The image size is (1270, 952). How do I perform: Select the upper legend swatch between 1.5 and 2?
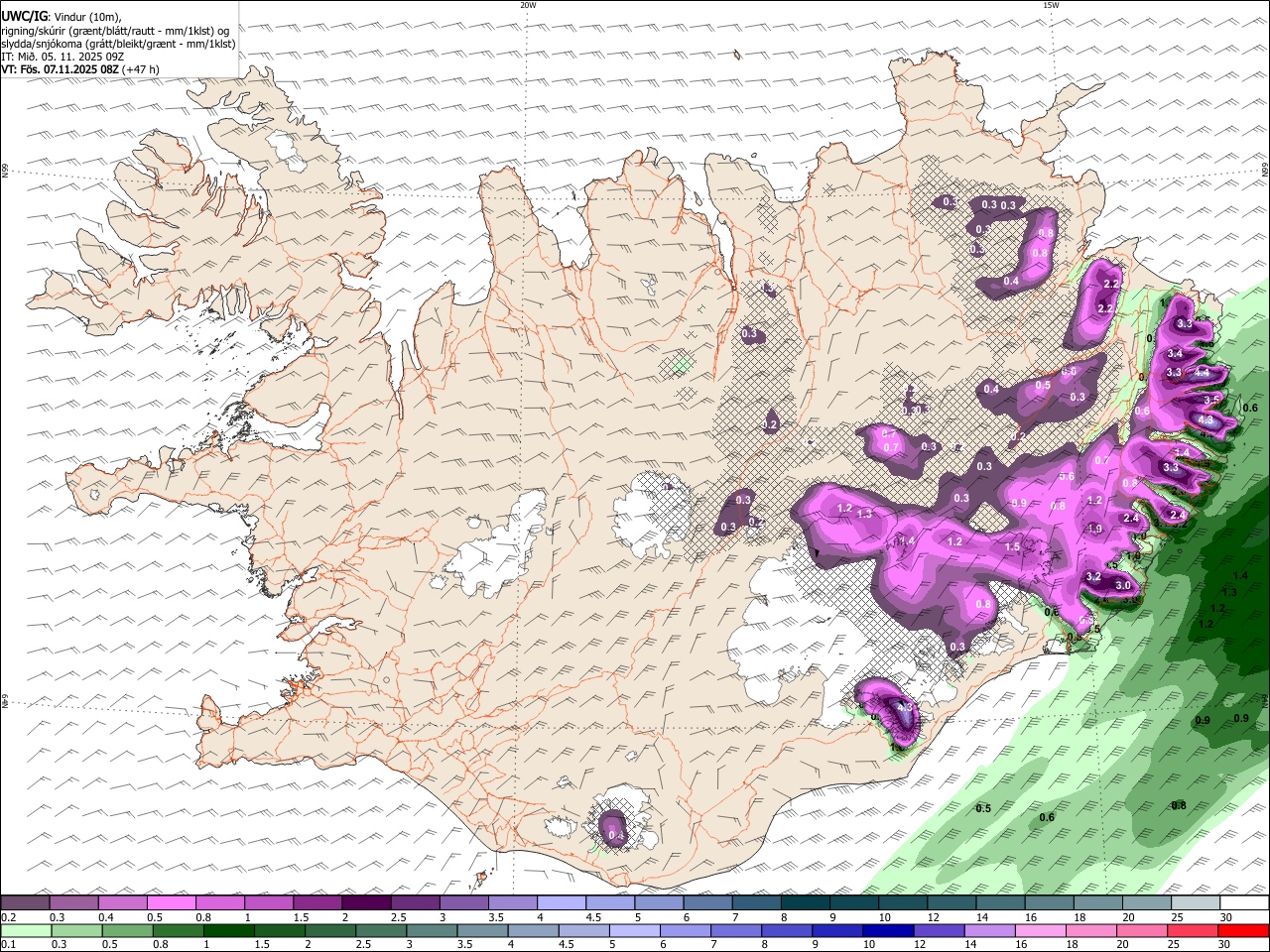click(317, 903)
